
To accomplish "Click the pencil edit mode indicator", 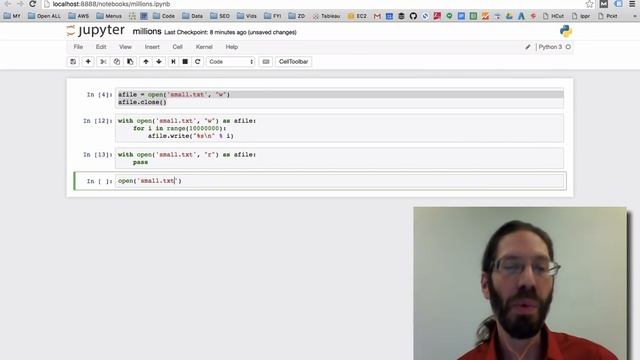I will pos(528,47).
